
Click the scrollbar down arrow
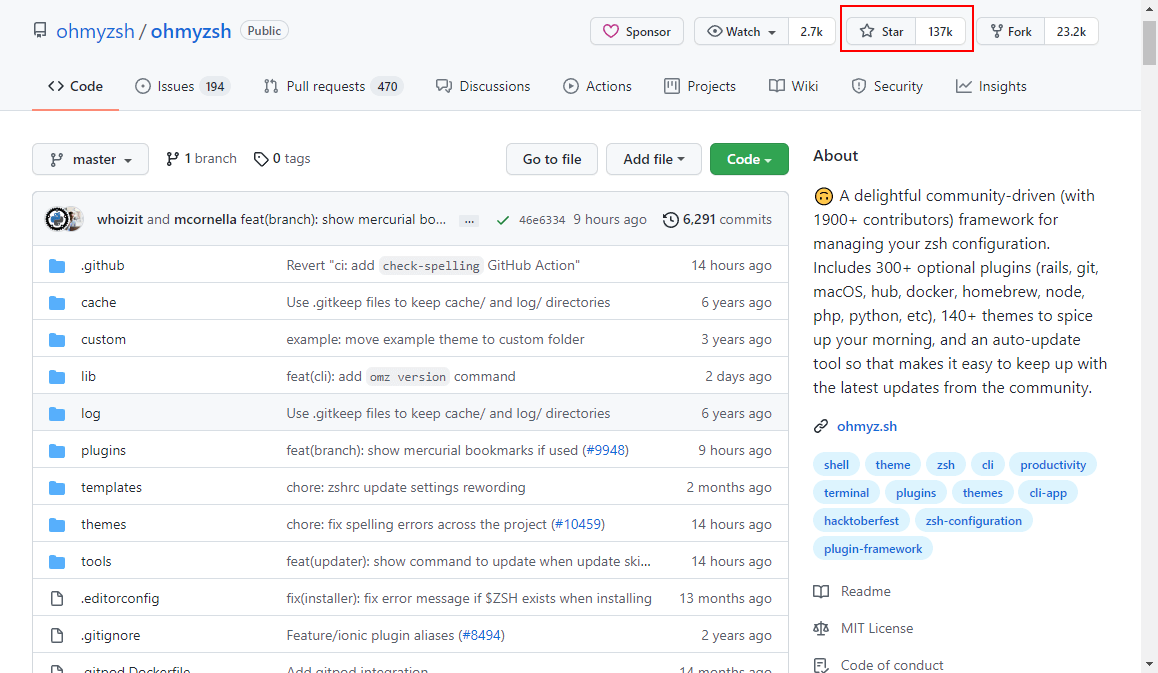(x=1149, y=665)
